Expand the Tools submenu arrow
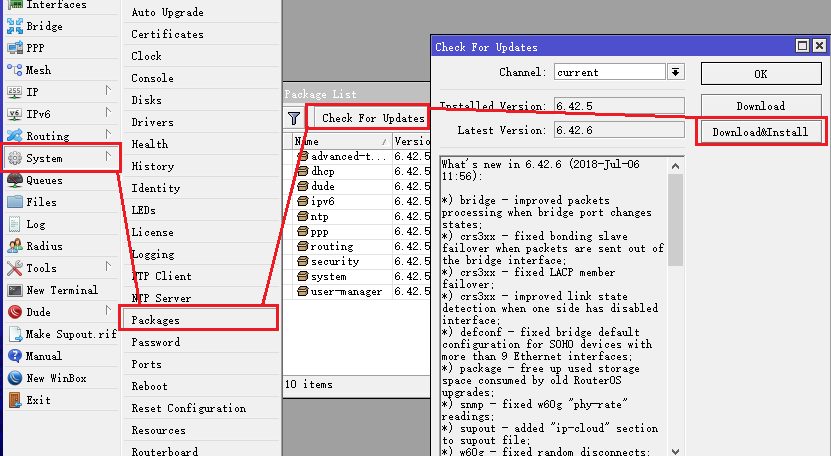 click(x=108, y=268)
